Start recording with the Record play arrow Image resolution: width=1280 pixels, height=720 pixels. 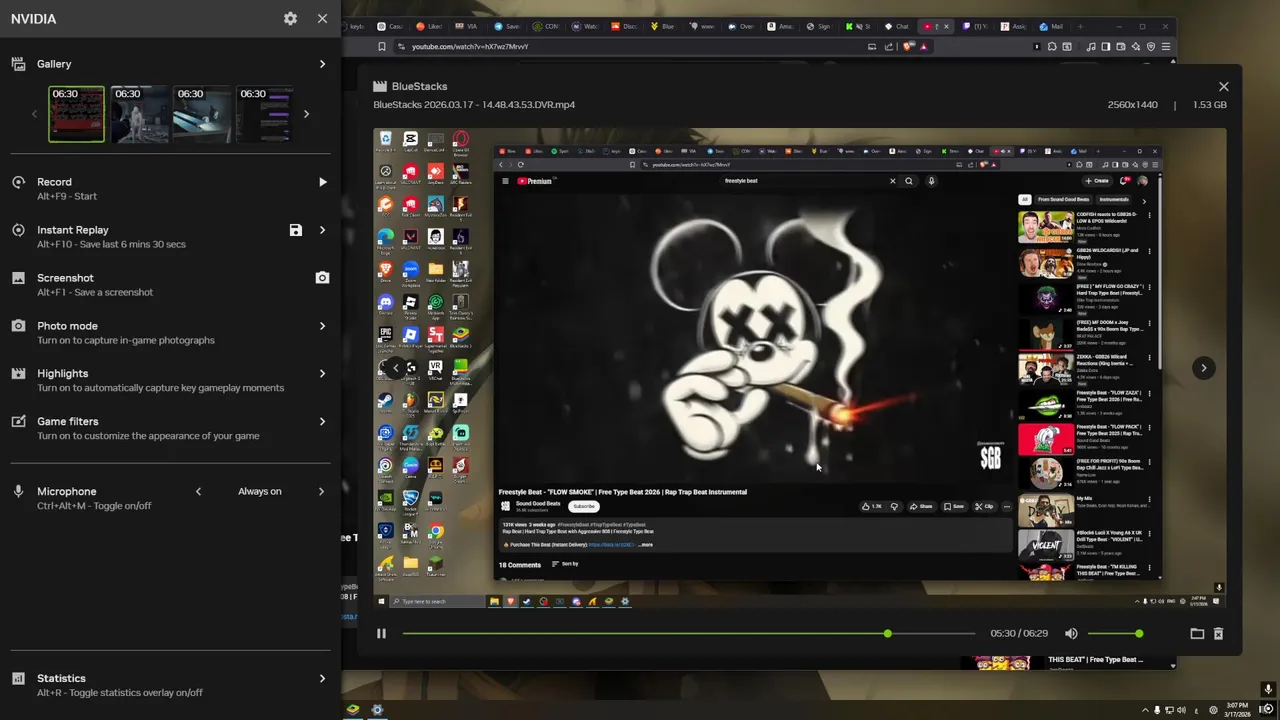point(322,182)
